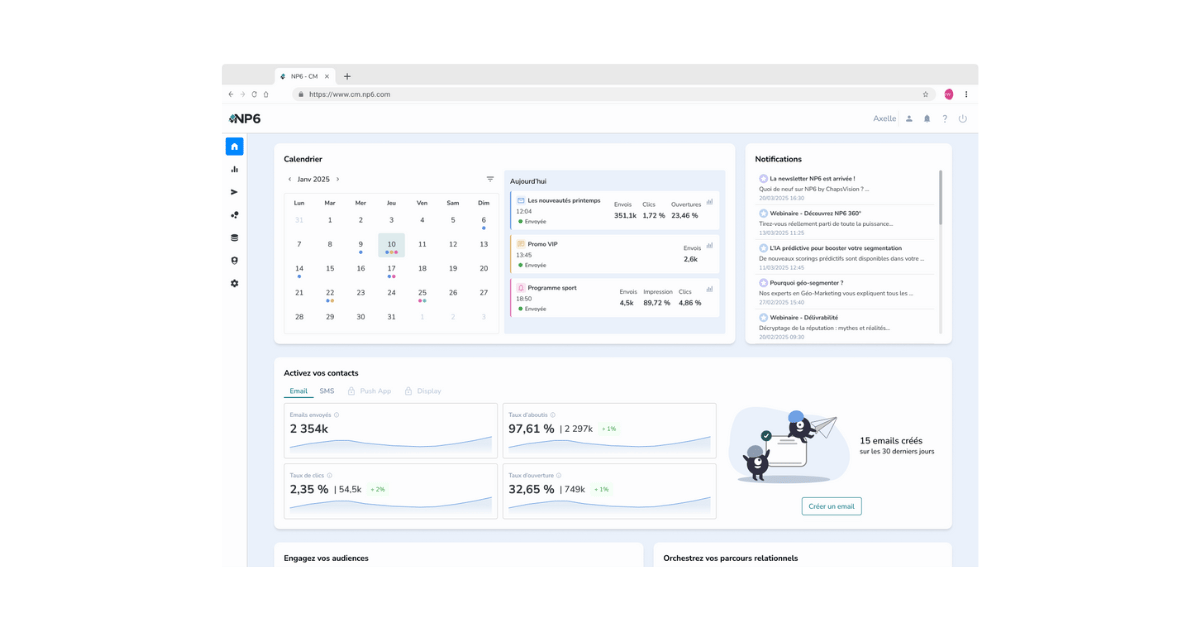Click the NP6 logo
The image size is (1200, 630).
(x=245, y=118)
